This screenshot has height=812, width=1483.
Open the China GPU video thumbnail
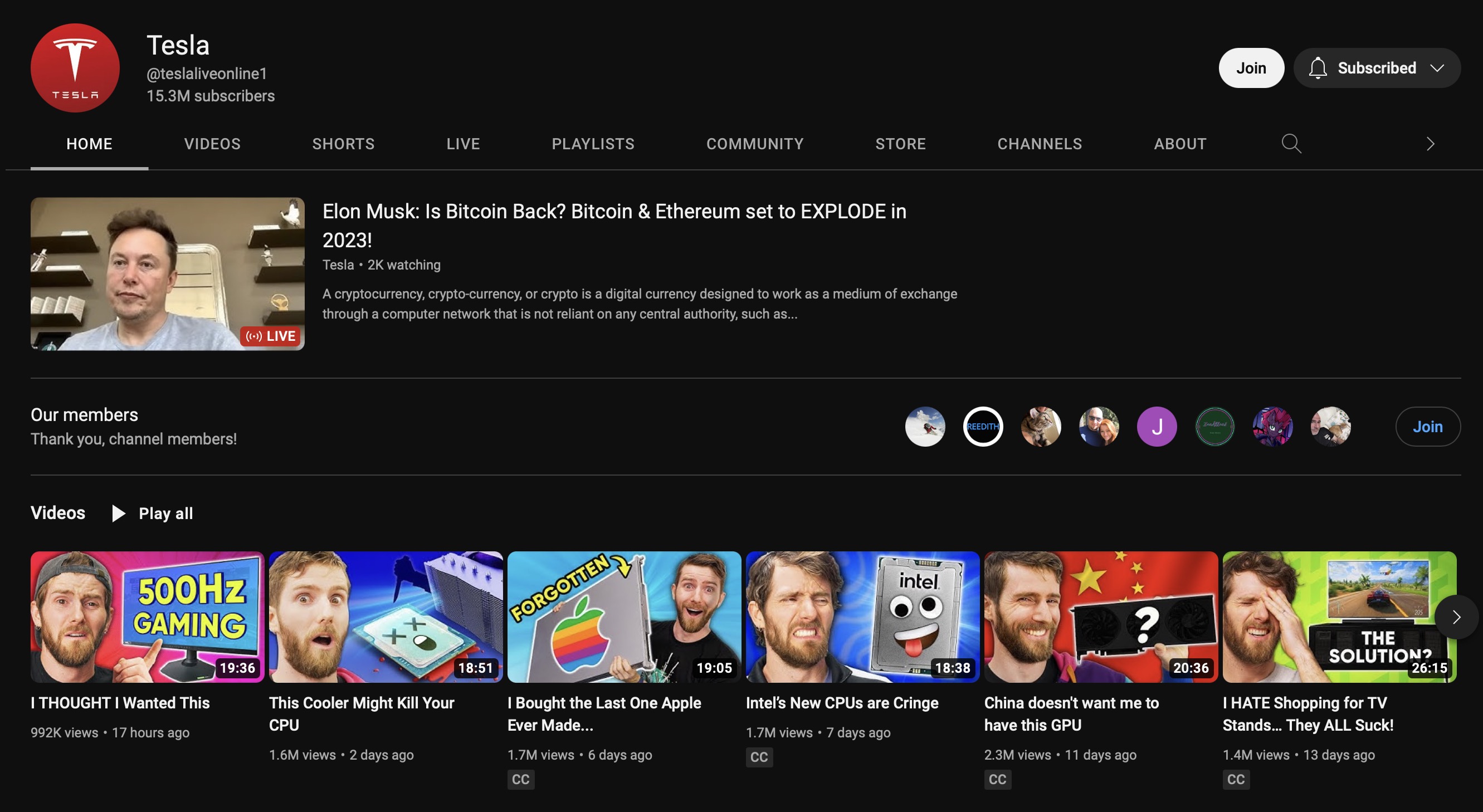point(1101,617)
